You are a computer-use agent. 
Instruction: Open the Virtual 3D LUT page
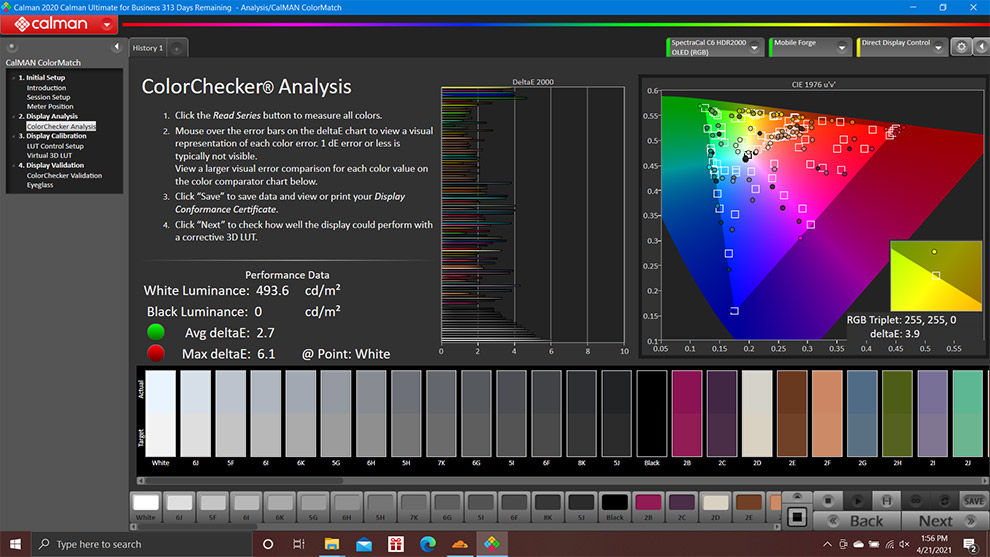[x=49, y=155]
